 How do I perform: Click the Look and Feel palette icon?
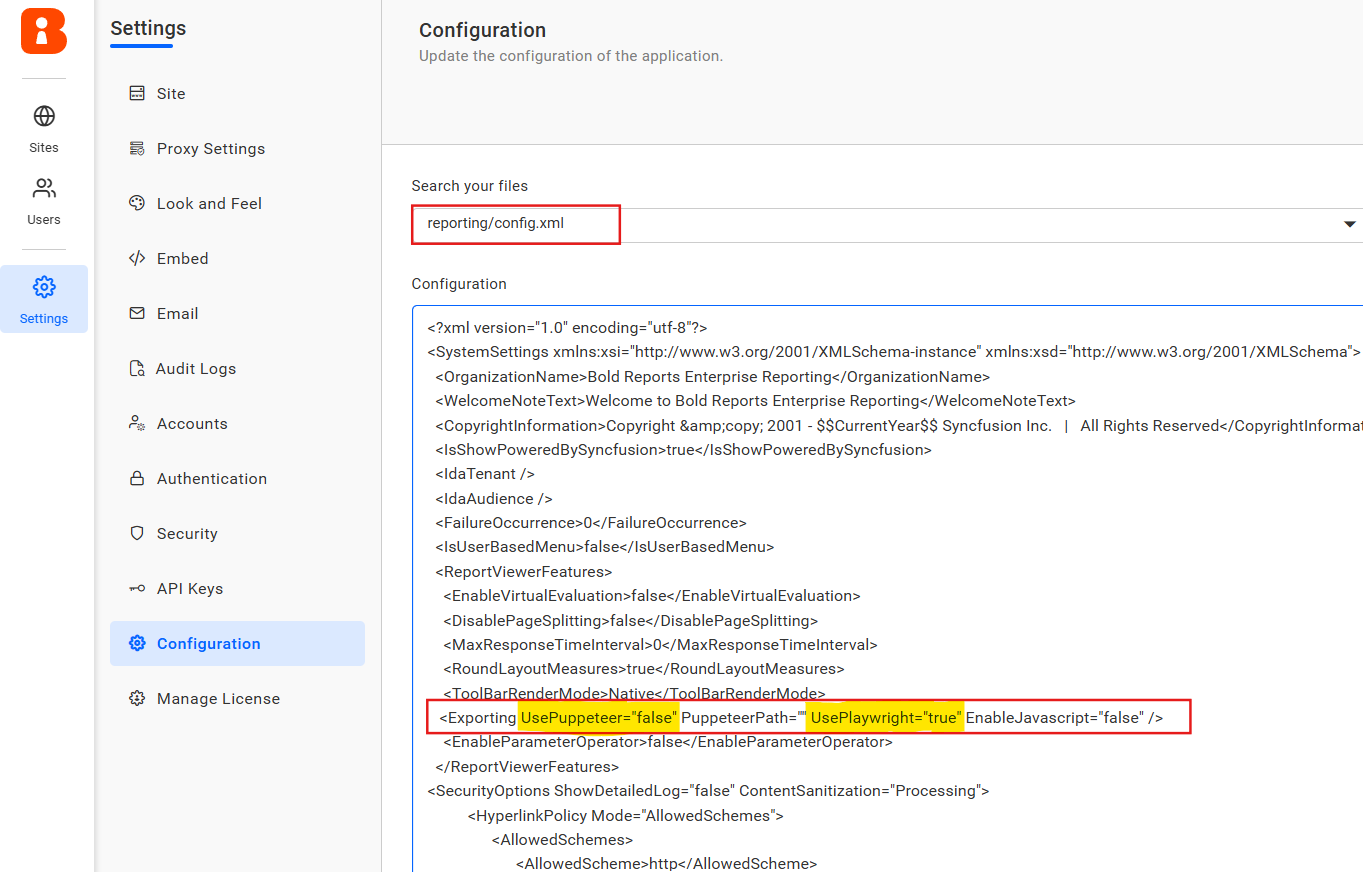(x=137, y=203)
